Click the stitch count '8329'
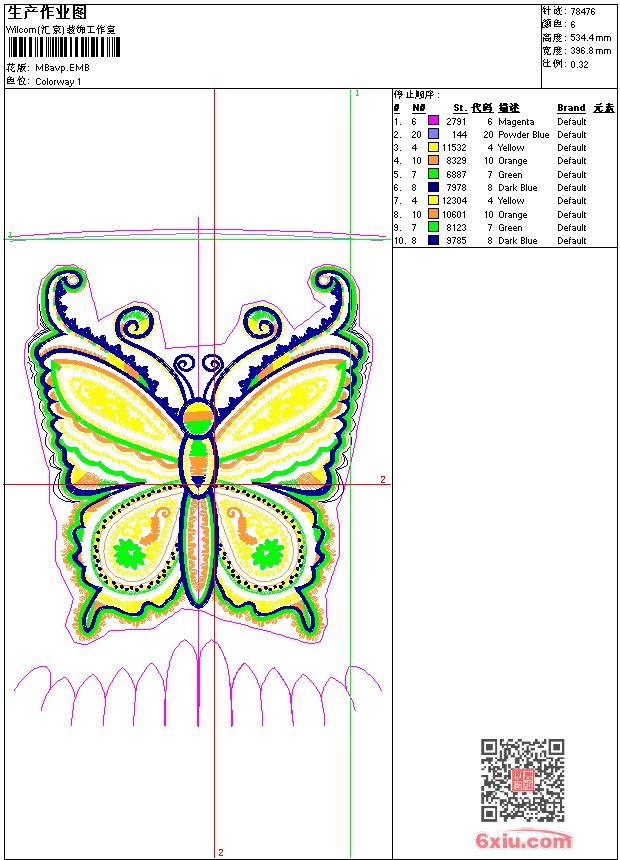Screen dimensions: 620x860 coord(456,161)
